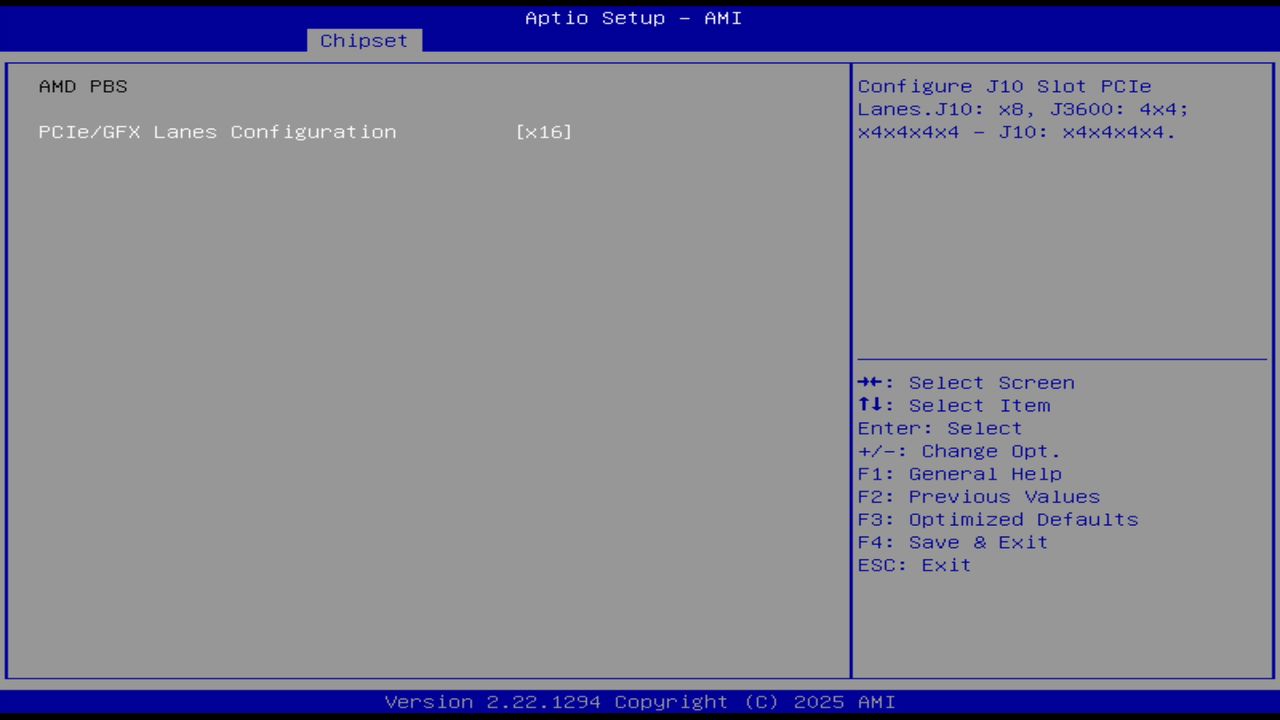Click the Select Item navigation hint
This screenshot has height=720, width=1280.
[x=953, y=405]
